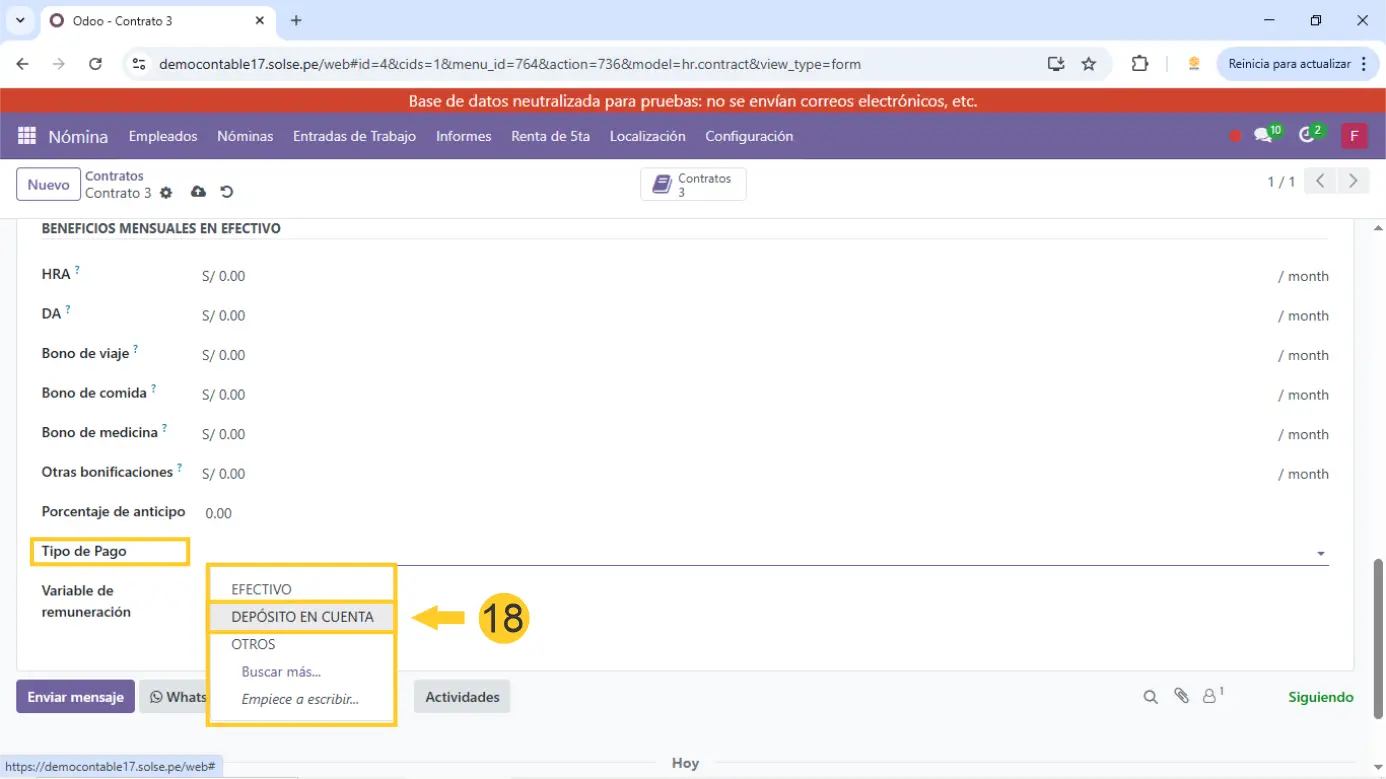The image size is (1386, 779).
Task: Click the Nuevo button
Action: pyautogui.click(x=48, y=185)
